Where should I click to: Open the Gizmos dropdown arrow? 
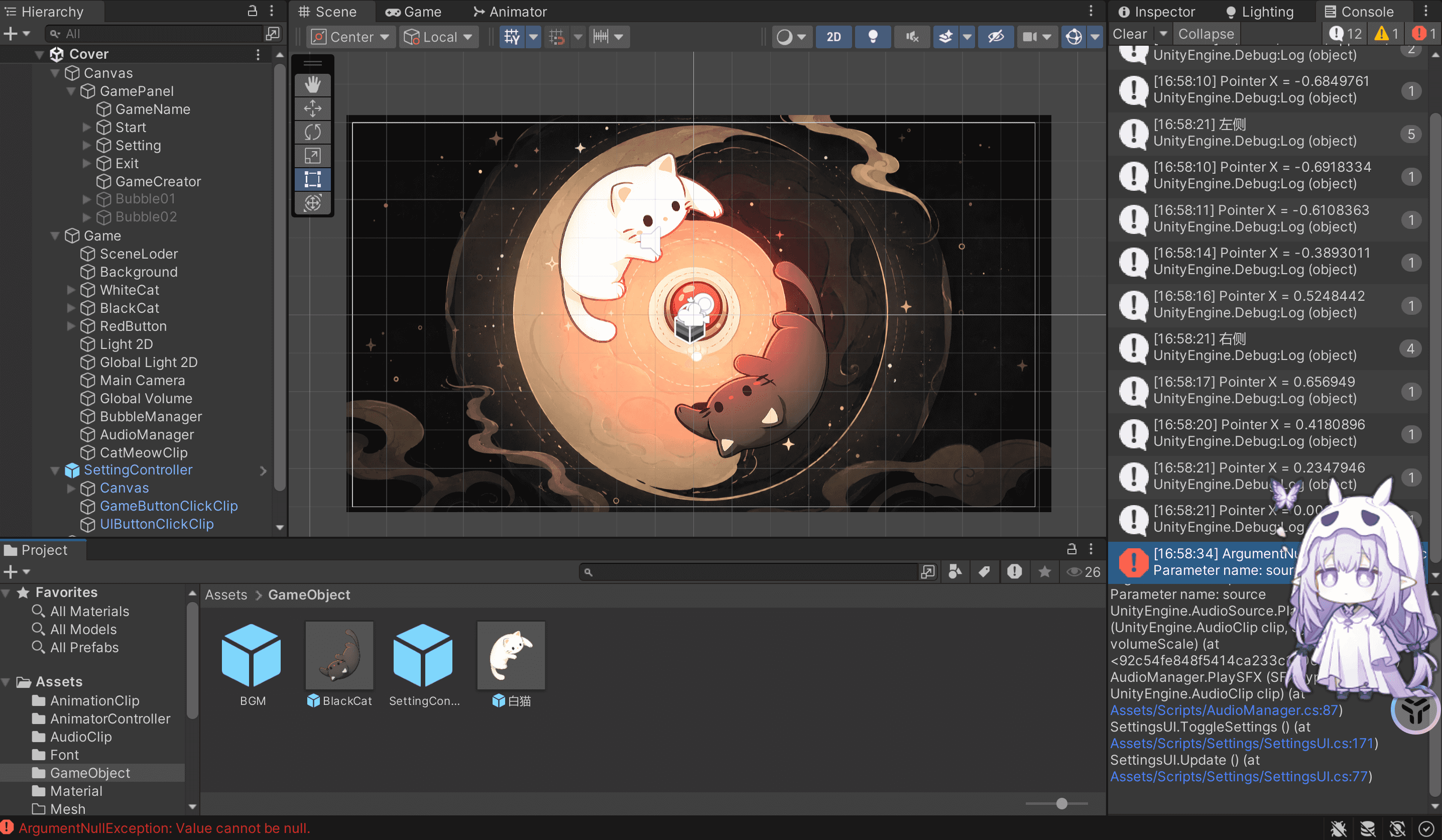[1095, 37]
